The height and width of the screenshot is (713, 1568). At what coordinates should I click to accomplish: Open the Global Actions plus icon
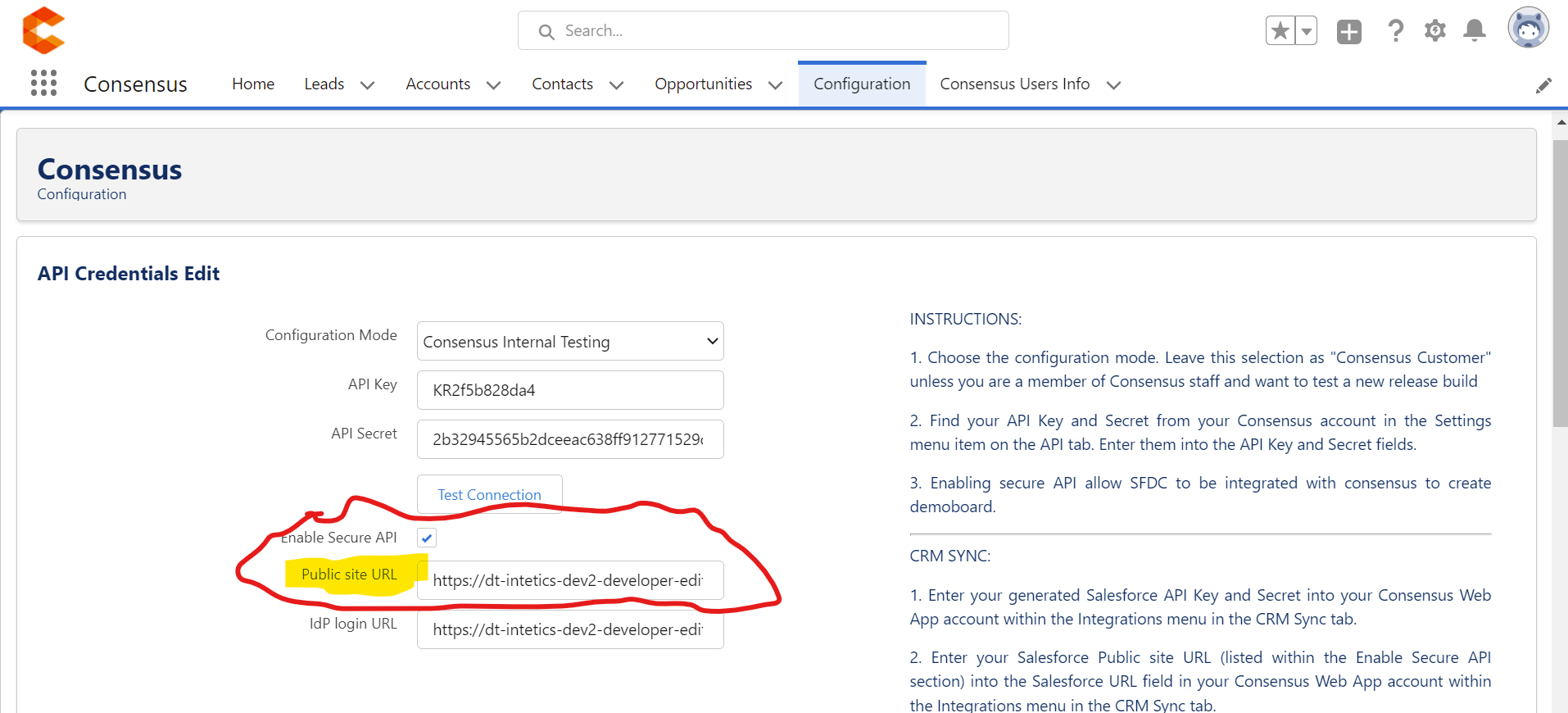tap(1349, 31)
